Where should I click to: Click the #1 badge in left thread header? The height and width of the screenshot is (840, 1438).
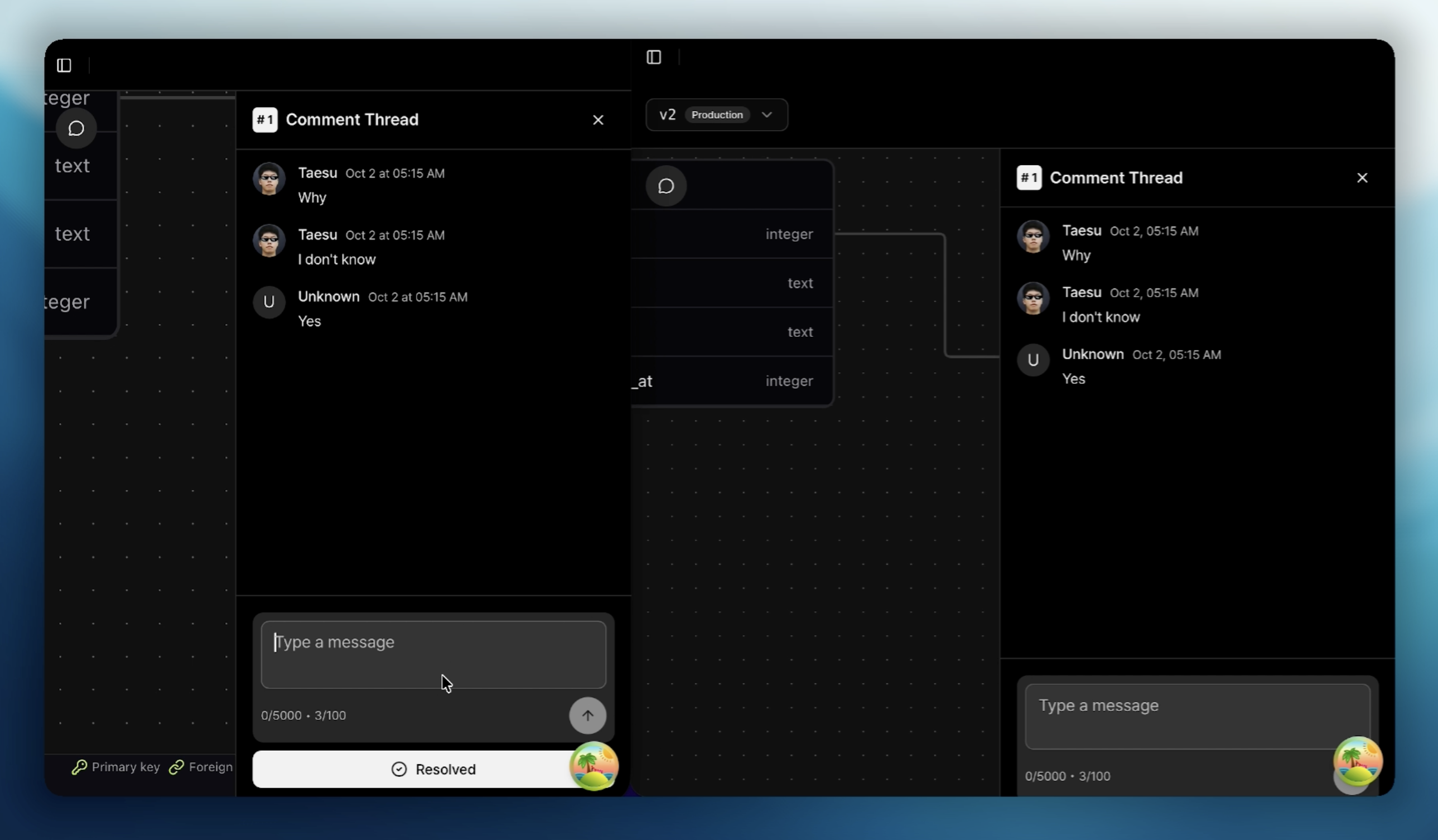pyautogui.click(x=265, y=120)
